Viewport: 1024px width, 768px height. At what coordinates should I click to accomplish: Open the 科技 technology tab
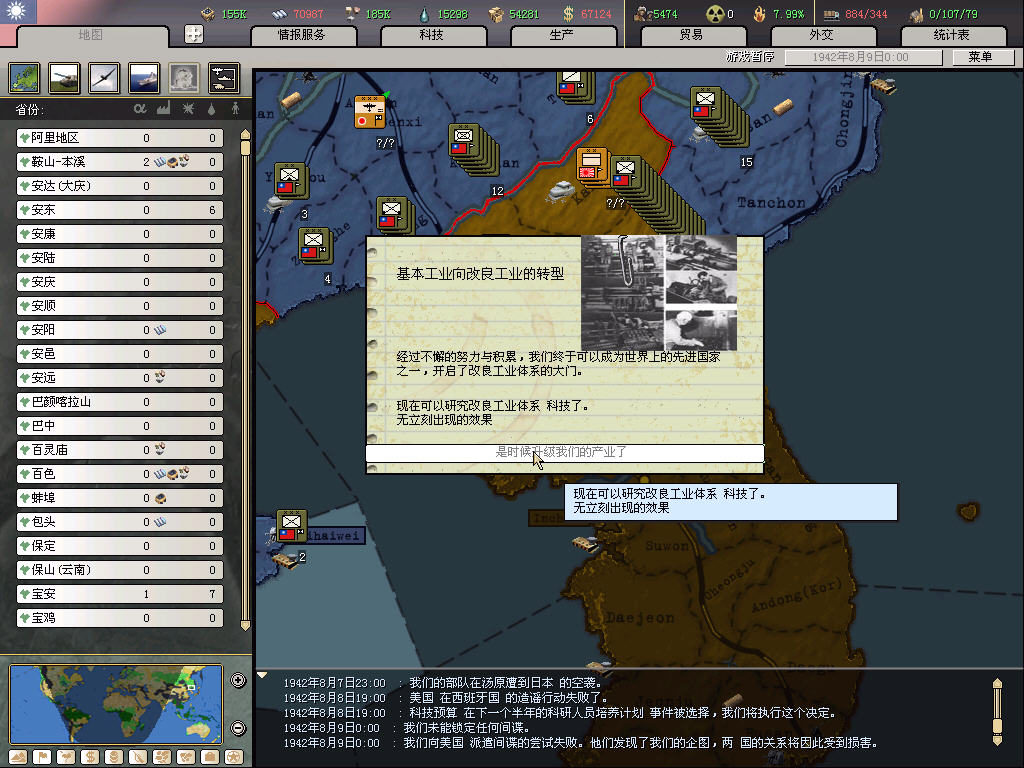[432, 35]
